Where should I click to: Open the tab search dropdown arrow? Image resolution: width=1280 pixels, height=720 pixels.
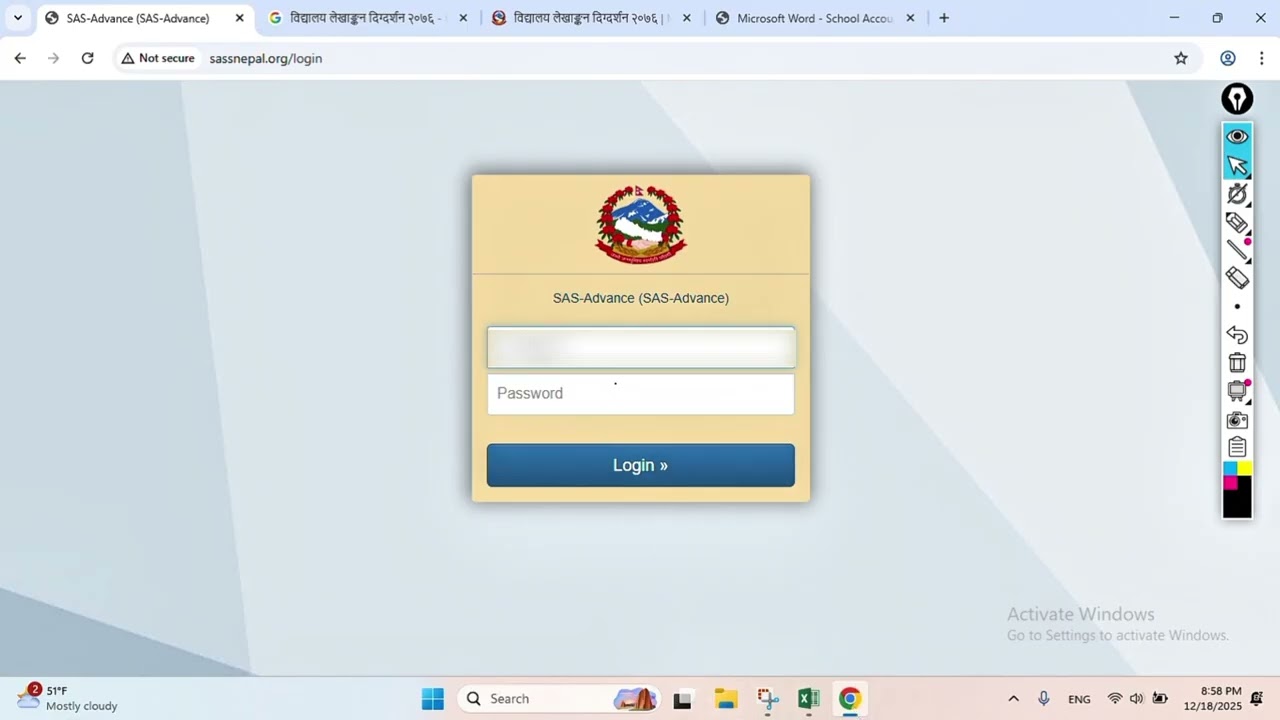(18, 18)
